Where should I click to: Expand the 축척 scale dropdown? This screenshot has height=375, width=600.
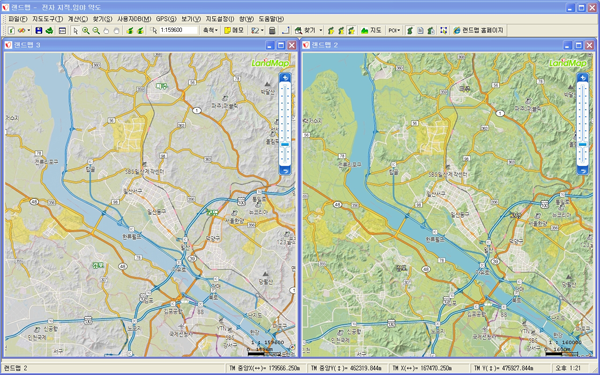click(x=210, y=30)
